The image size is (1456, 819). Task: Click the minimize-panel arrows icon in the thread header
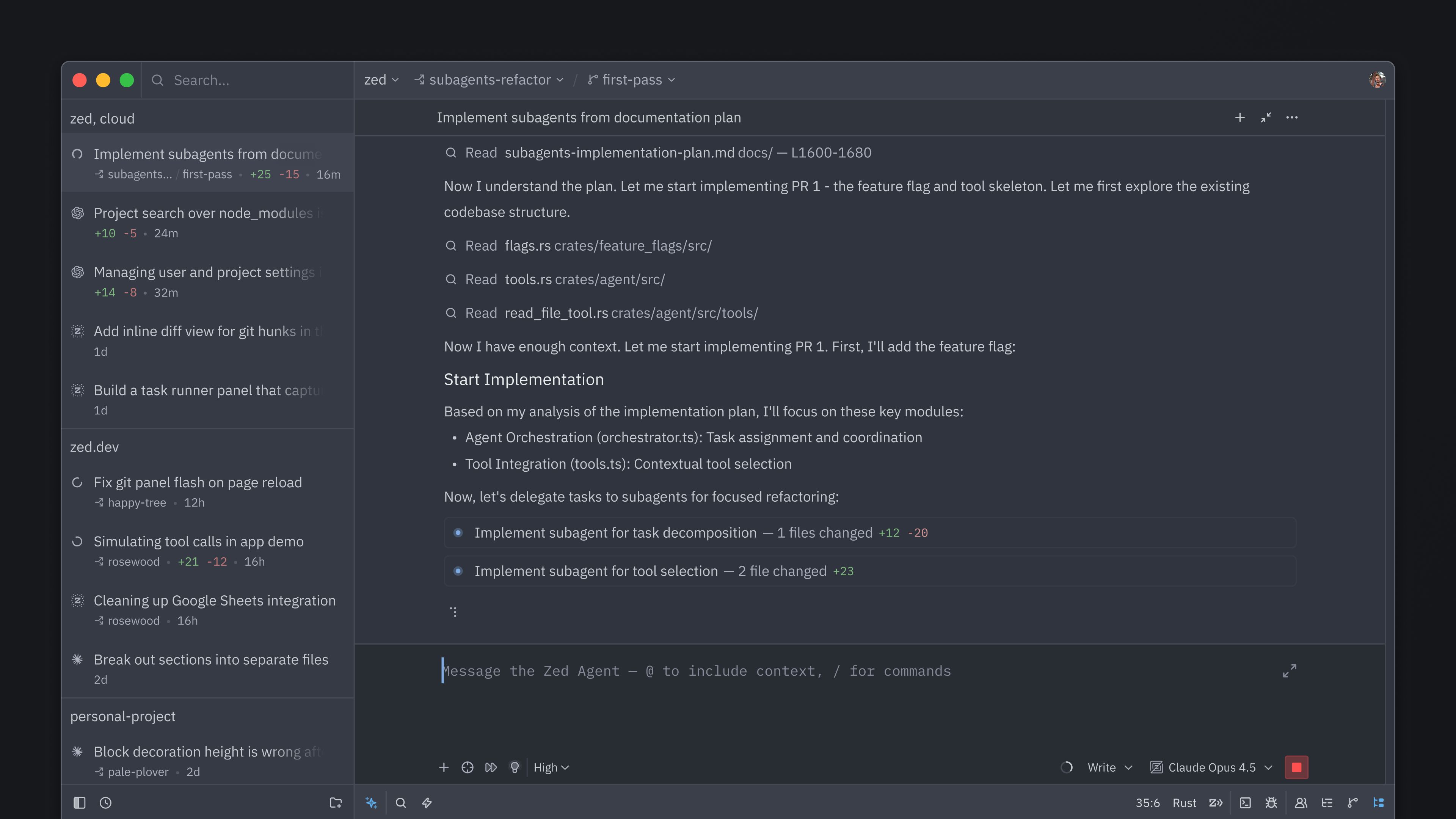point(1266,118)
